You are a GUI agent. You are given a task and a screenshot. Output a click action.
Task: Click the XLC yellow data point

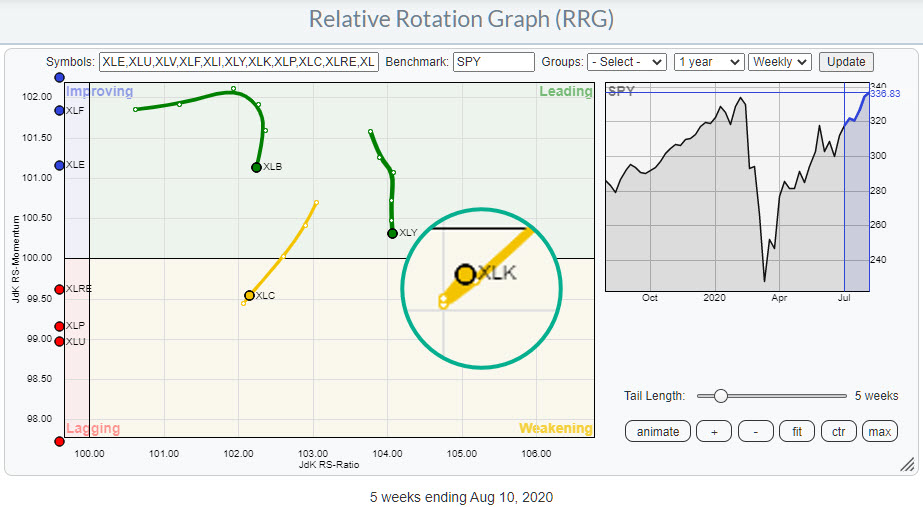click(249, 295)
